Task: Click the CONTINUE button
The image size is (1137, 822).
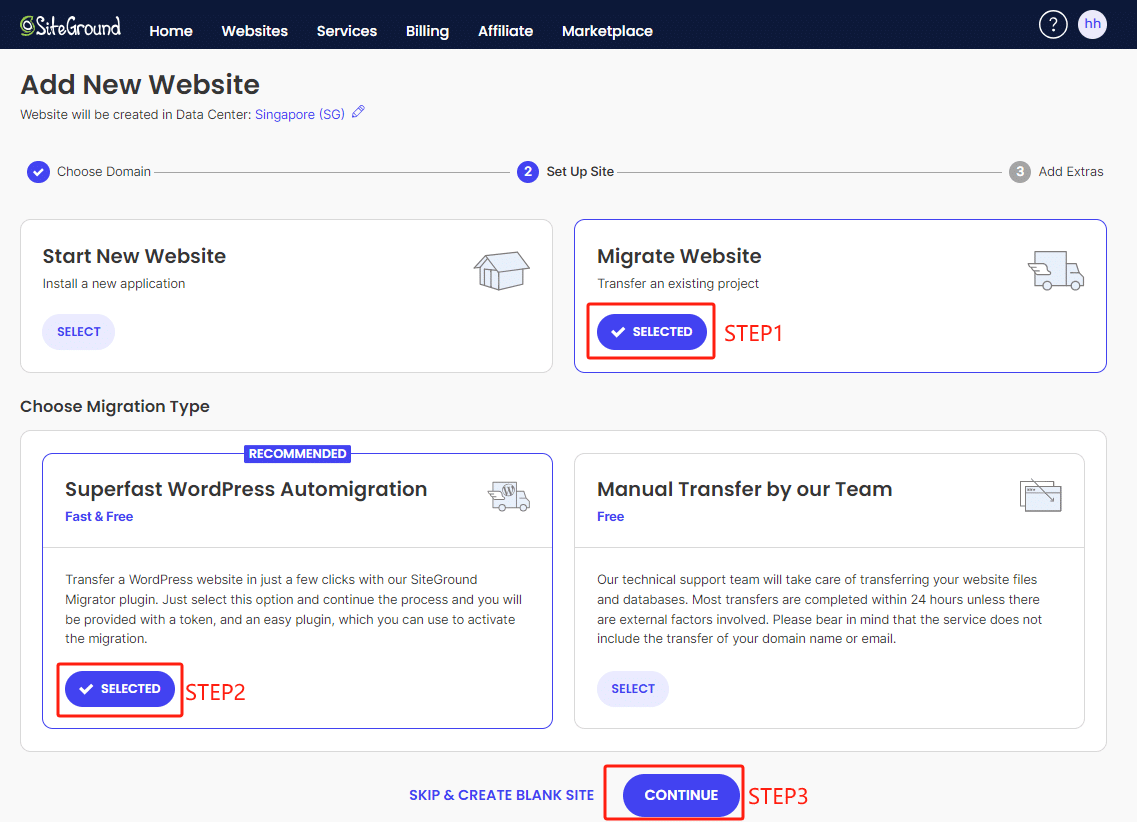Action: coord(681,795)
